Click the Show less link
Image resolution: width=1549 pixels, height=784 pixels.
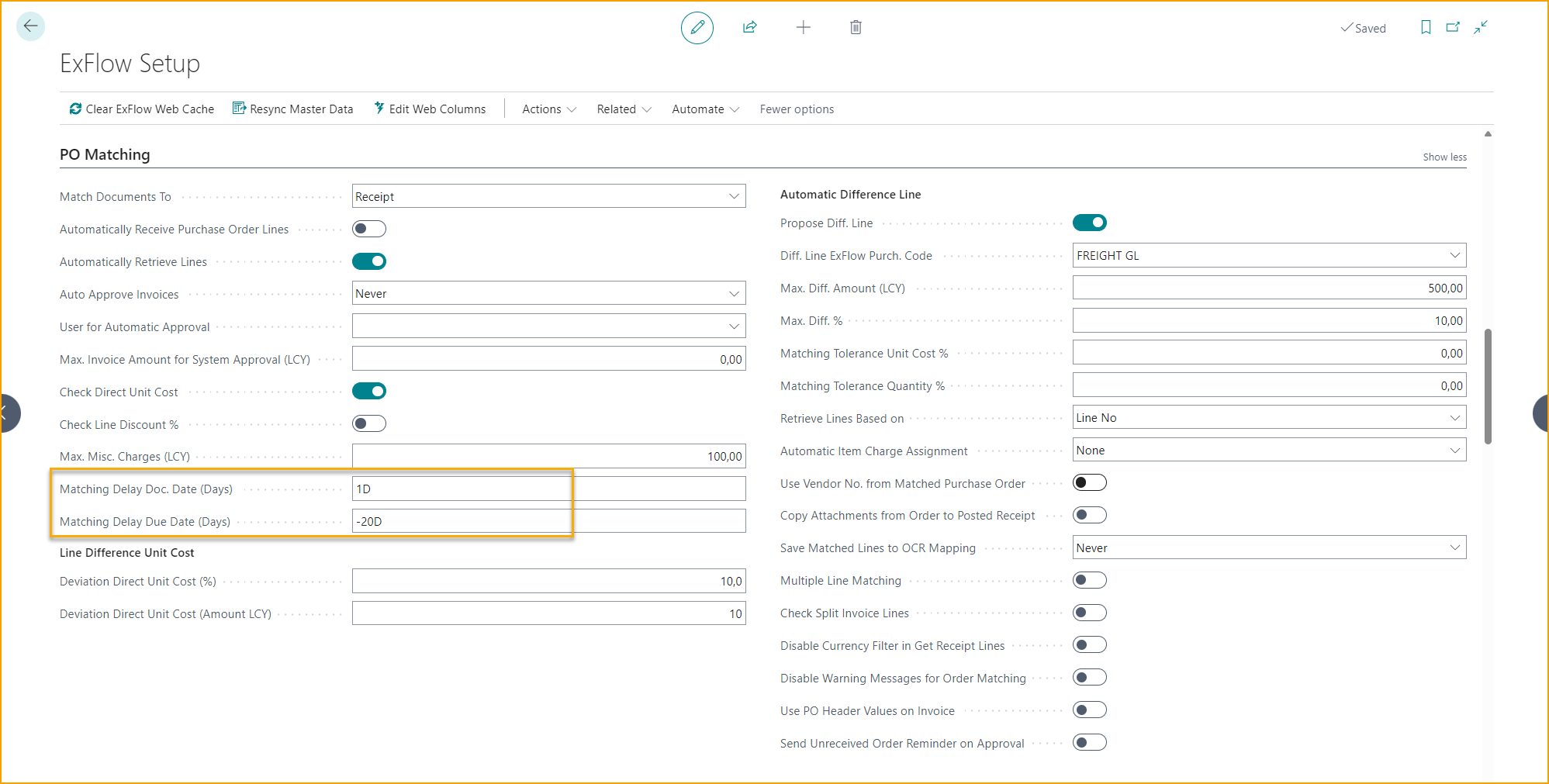pyautogui.click(x=1444, y=157)
